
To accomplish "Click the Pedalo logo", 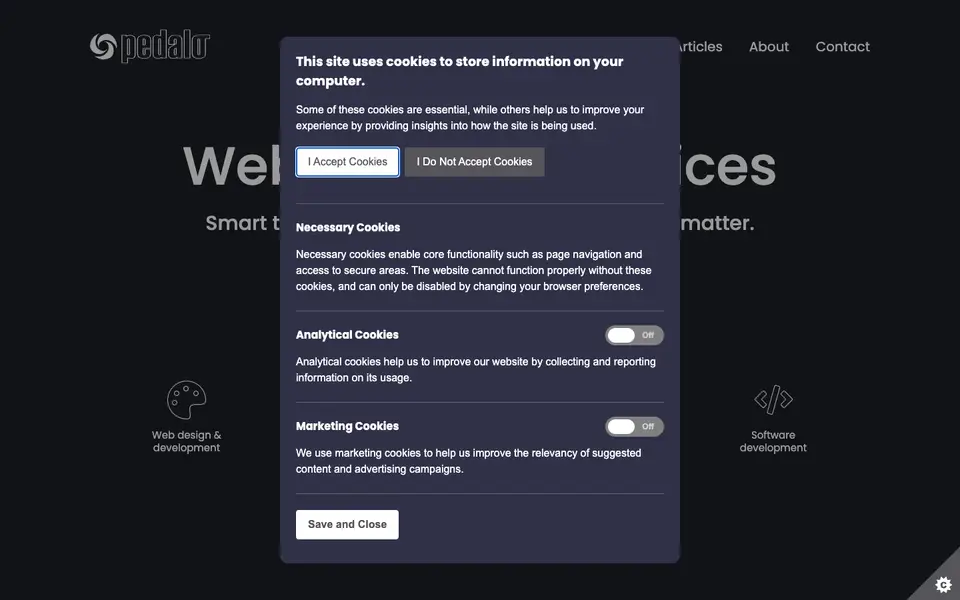I will [x=150, y=47].
